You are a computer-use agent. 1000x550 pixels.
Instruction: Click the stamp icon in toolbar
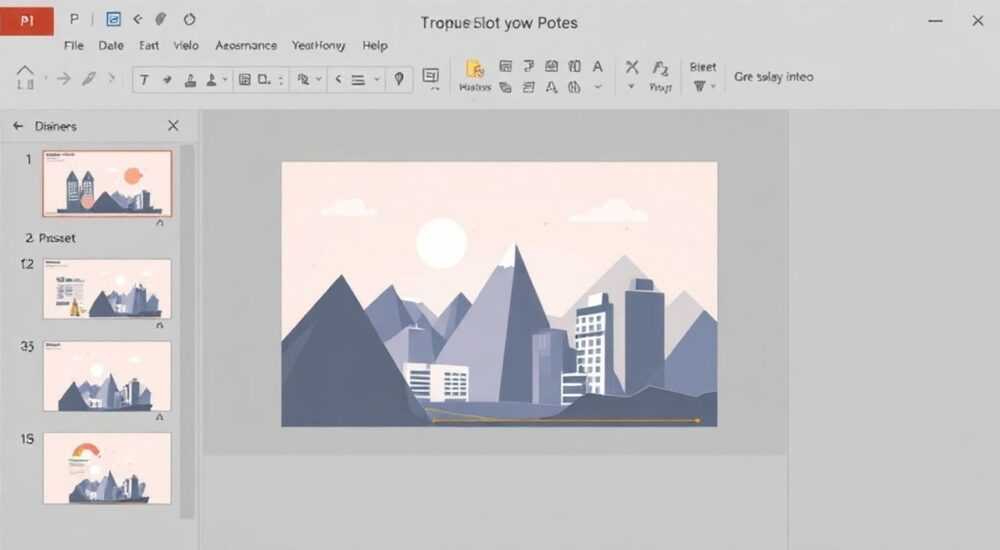[190, 80]
